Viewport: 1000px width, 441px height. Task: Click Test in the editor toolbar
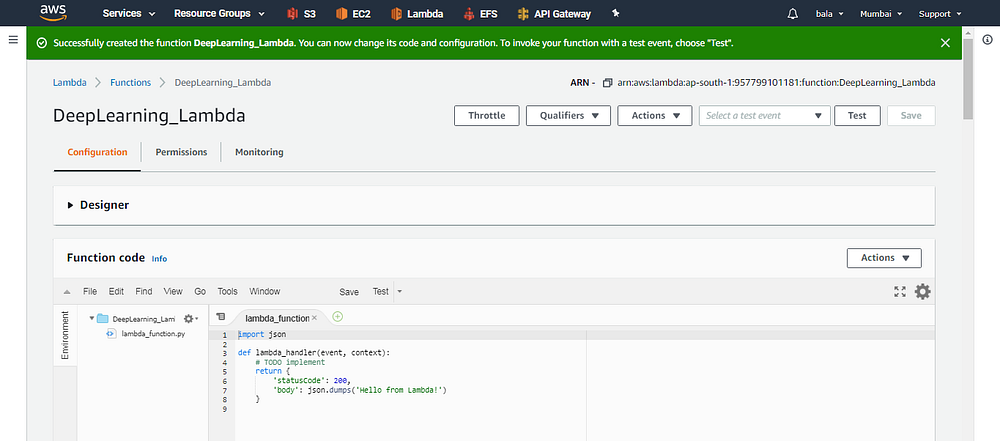381,292
